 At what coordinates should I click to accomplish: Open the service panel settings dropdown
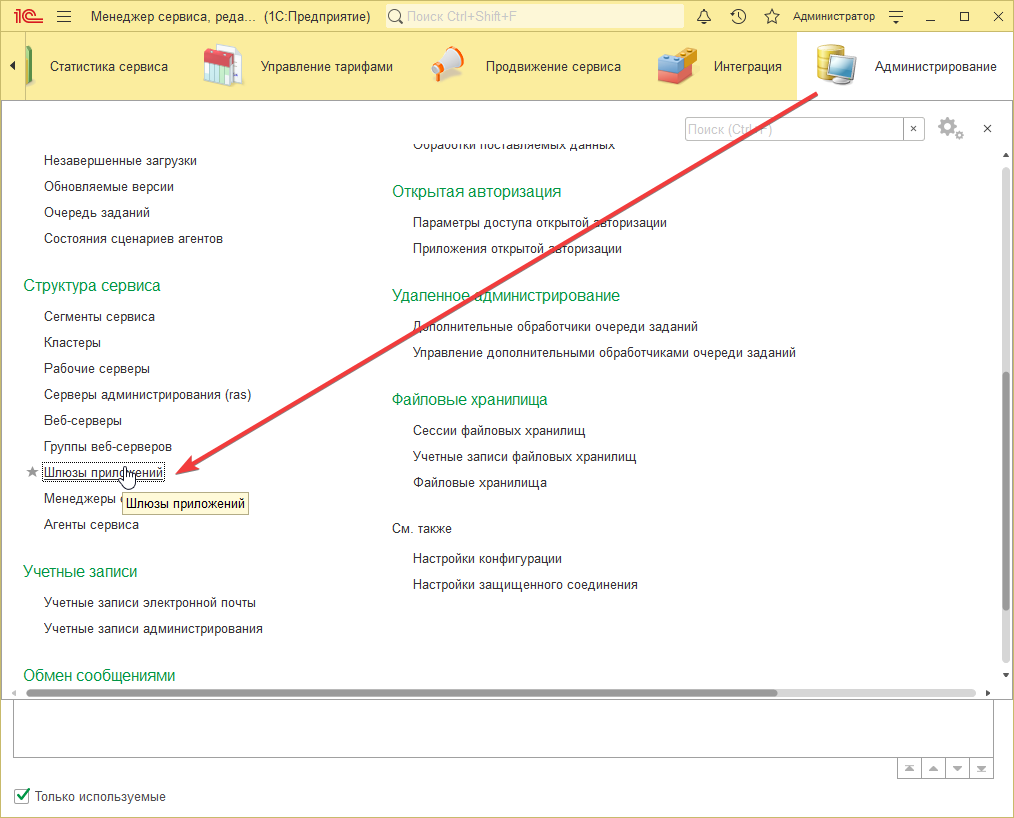[896, 17]
